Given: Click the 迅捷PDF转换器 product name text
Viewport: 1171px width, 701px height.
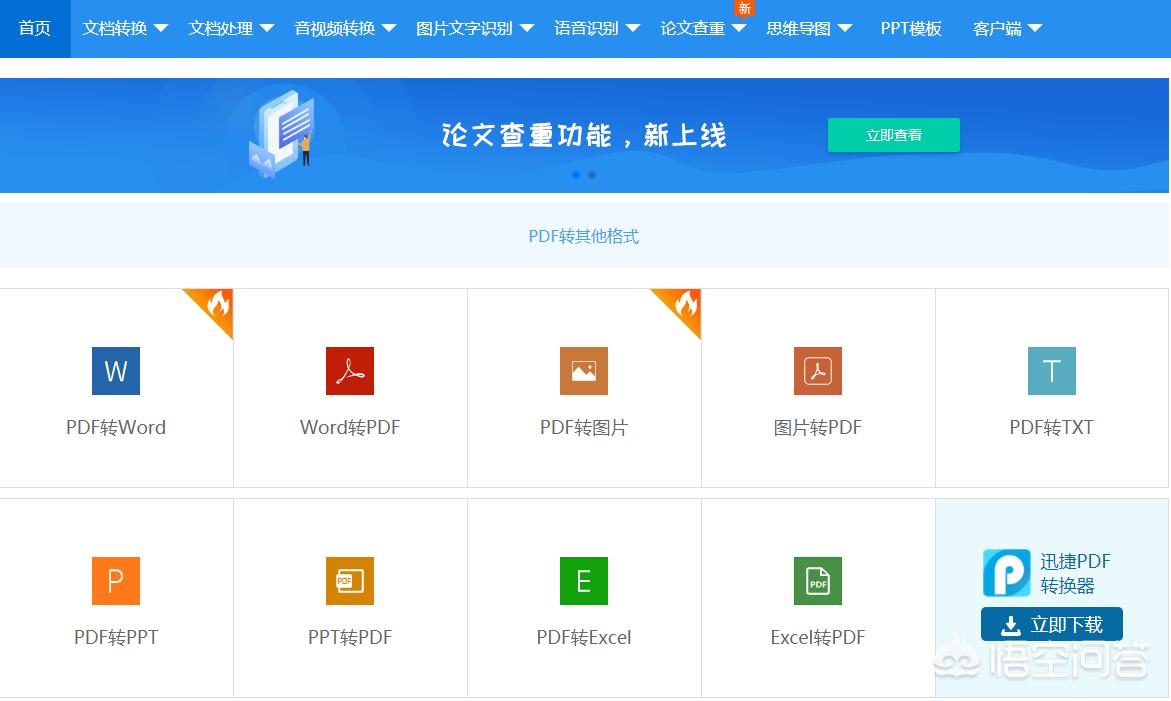Looking at the screenshot, I should (x=1075, y=573).
